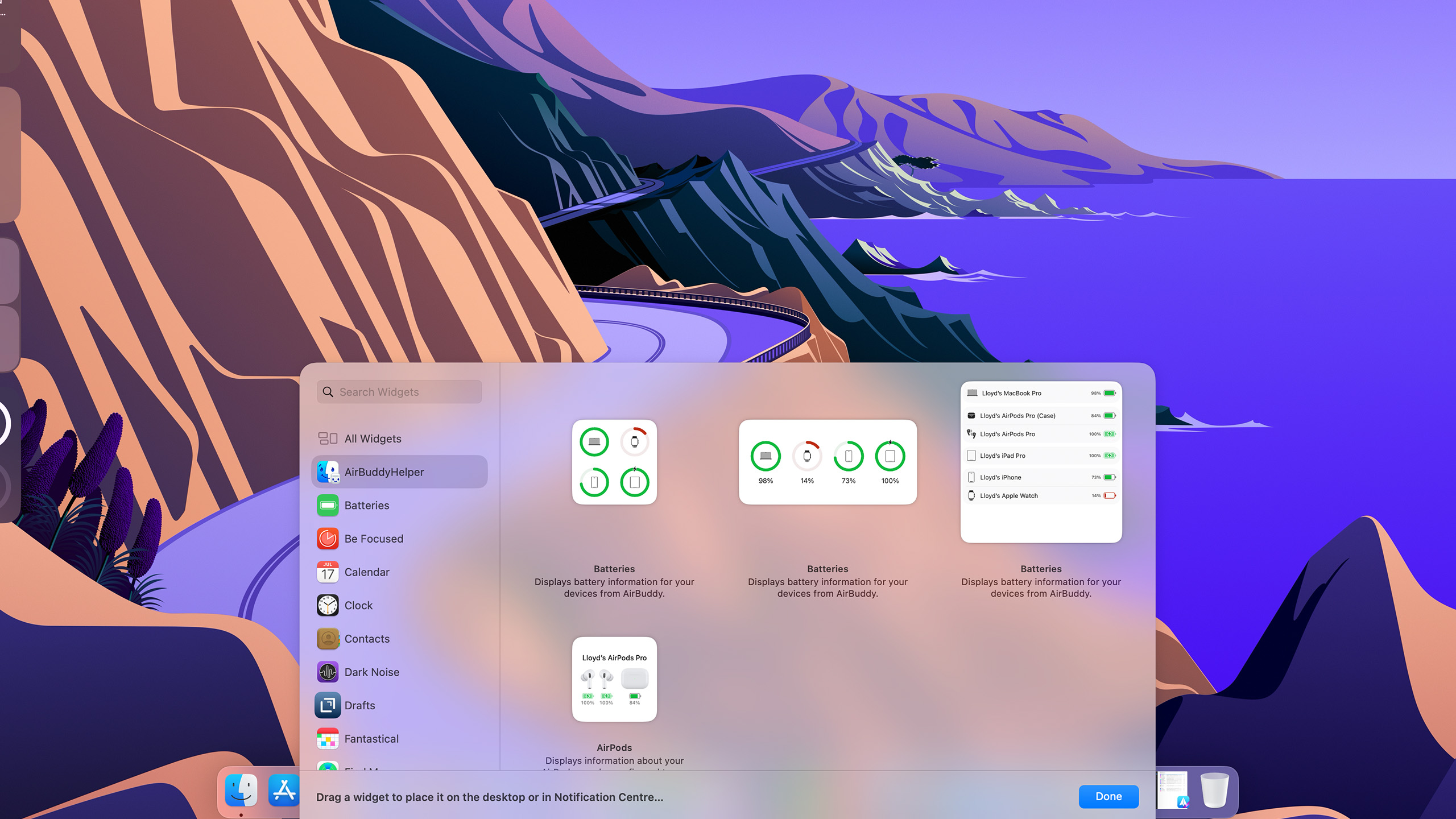Click the Dark Noise waveform icon
This screenshot has width=1456, height=819.
[328, 672]
